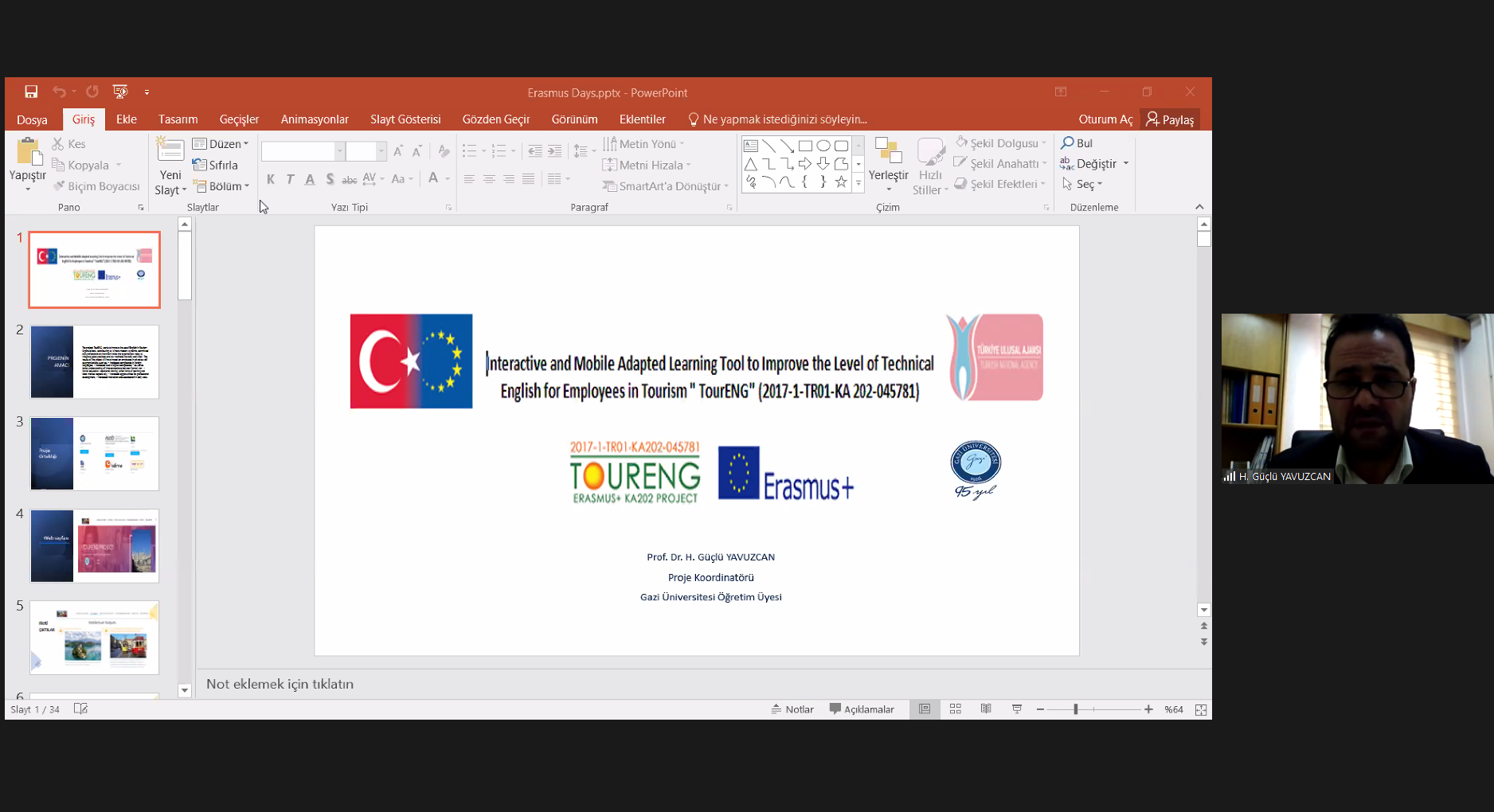The height and width of the screenshot is (812, 1494).
Task: Click in the 'Ne yapmak istediğinizi söyleyin' box
Action: tap(778, 119)
